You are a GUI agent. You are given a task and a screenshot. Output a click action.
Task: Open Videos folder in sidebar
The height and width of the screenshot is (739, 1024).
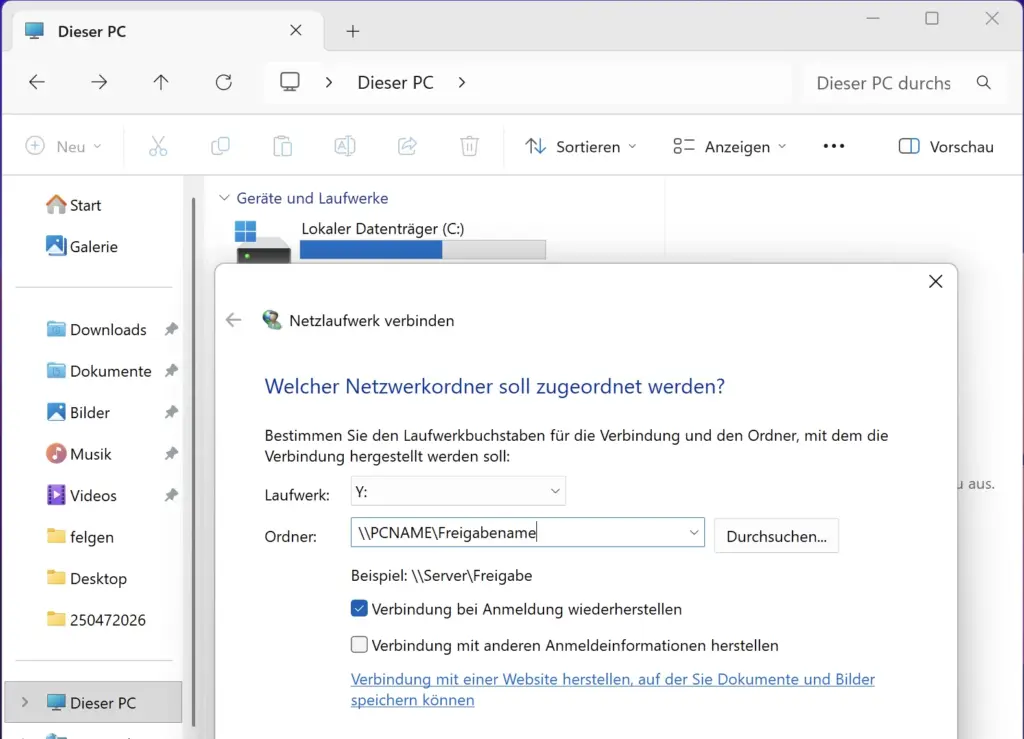click(82, 495)
